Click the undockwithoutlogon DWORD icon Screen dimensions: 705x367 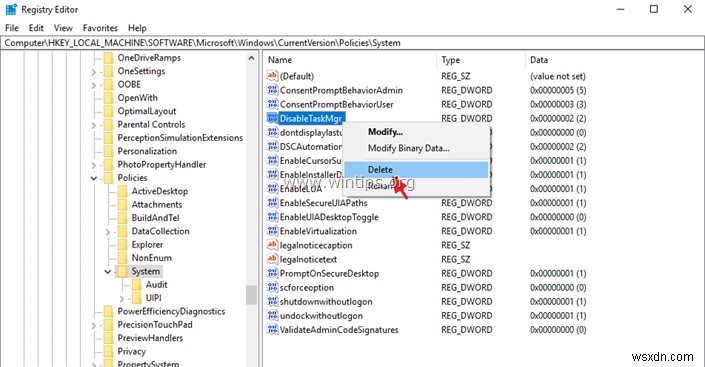(x=272, y=315)
